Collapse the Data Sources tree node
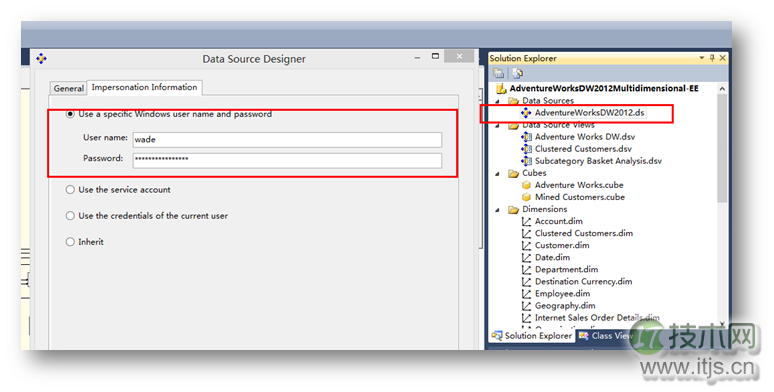Screen dimensions: 774x392 pyautogui.click(x=498, y=101)
